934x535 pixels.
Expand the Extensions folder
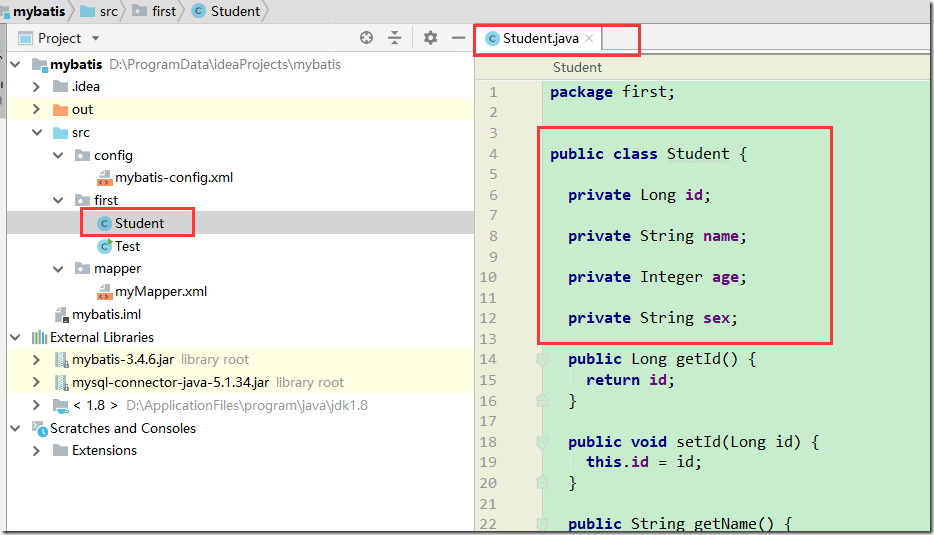tap(36, 450)
